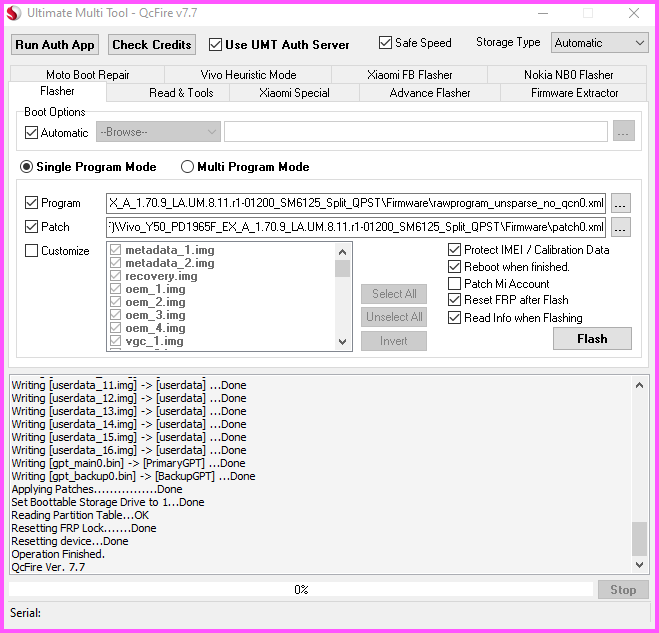
Task: Click the Flash button
Action: tap(592, 339)
